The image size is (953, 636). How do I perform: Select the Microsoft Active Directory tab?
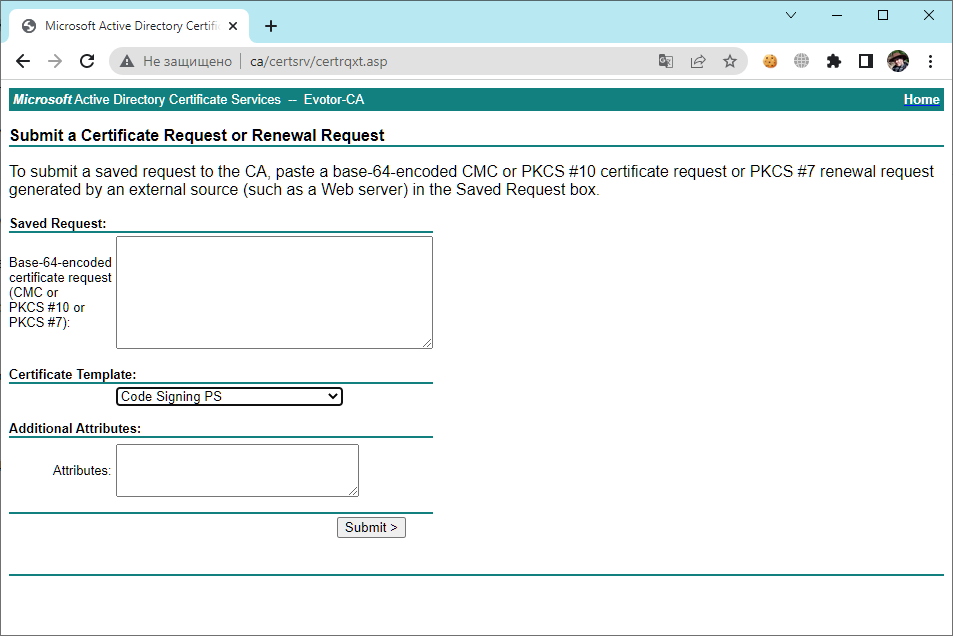129,26
